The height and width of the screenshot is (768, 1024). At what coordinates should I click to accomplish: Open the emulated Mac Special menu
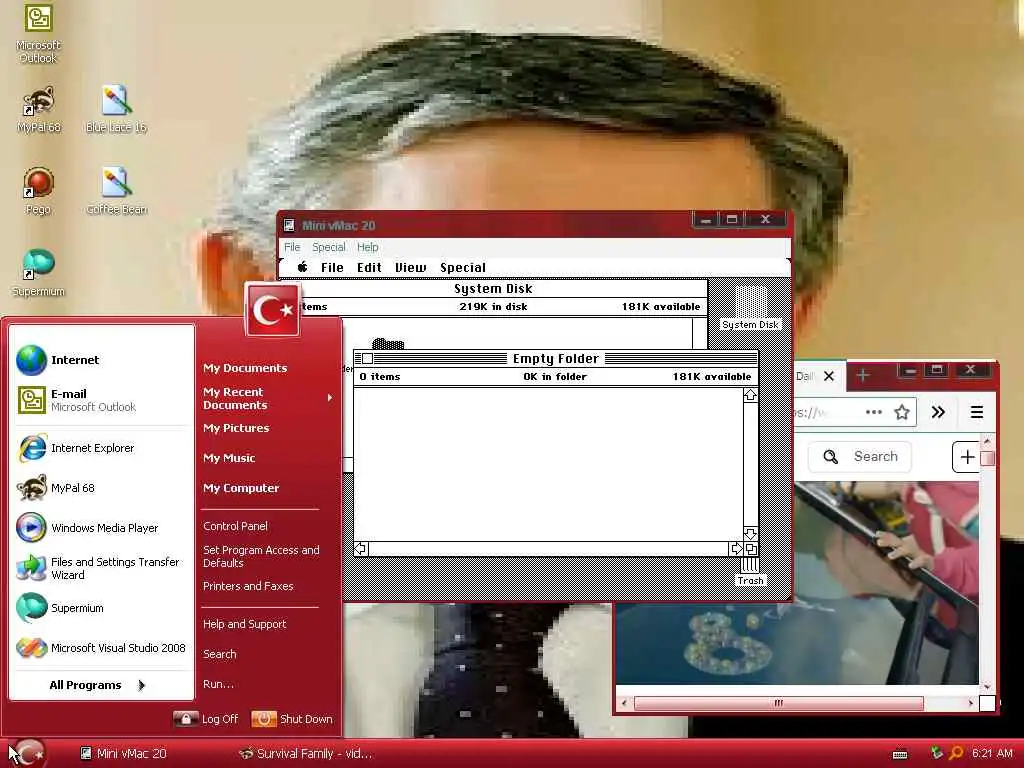[462, 267]
